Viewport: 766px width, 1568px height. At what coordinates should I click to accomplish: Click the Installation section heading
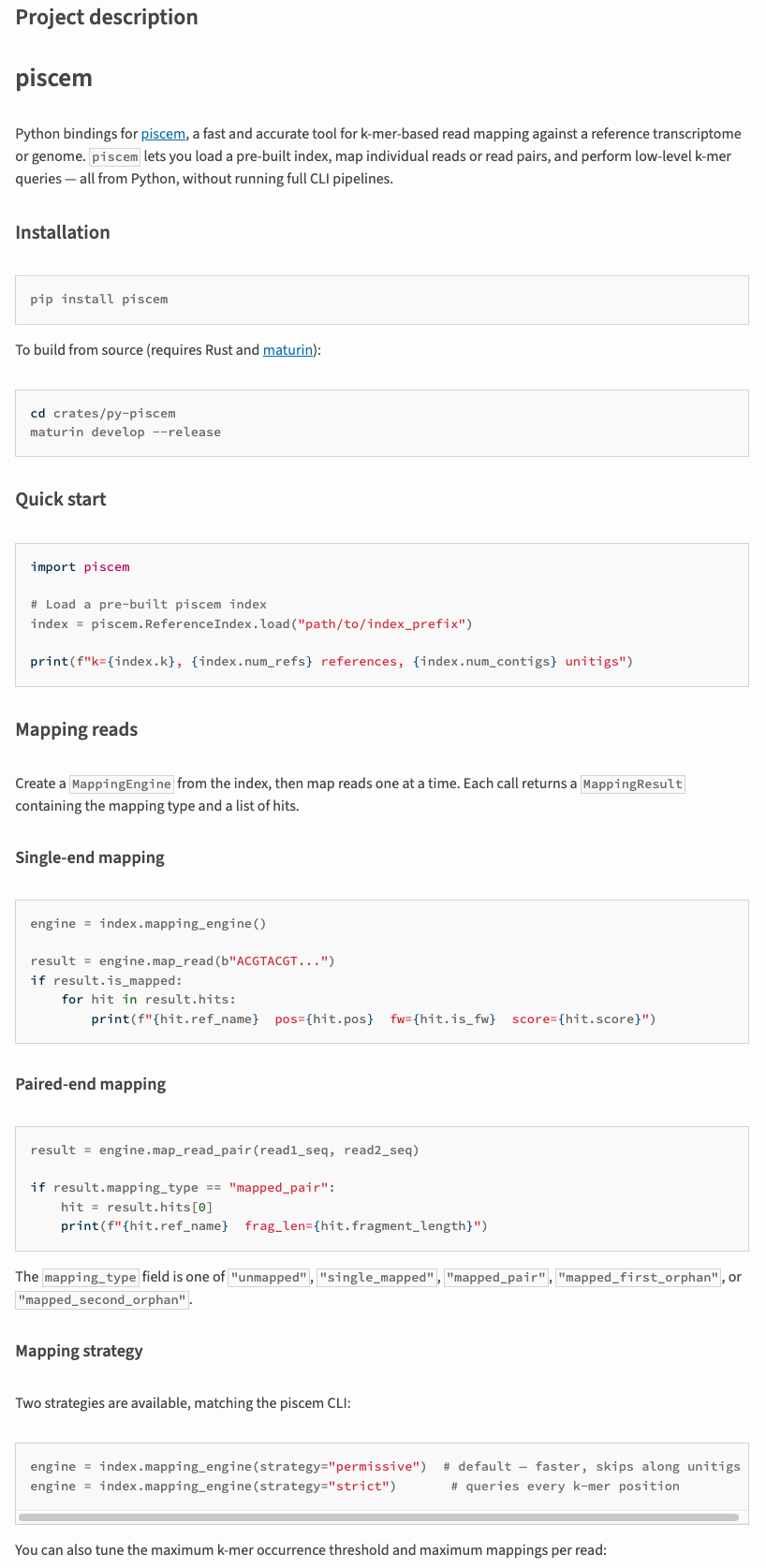coord(63,232)
